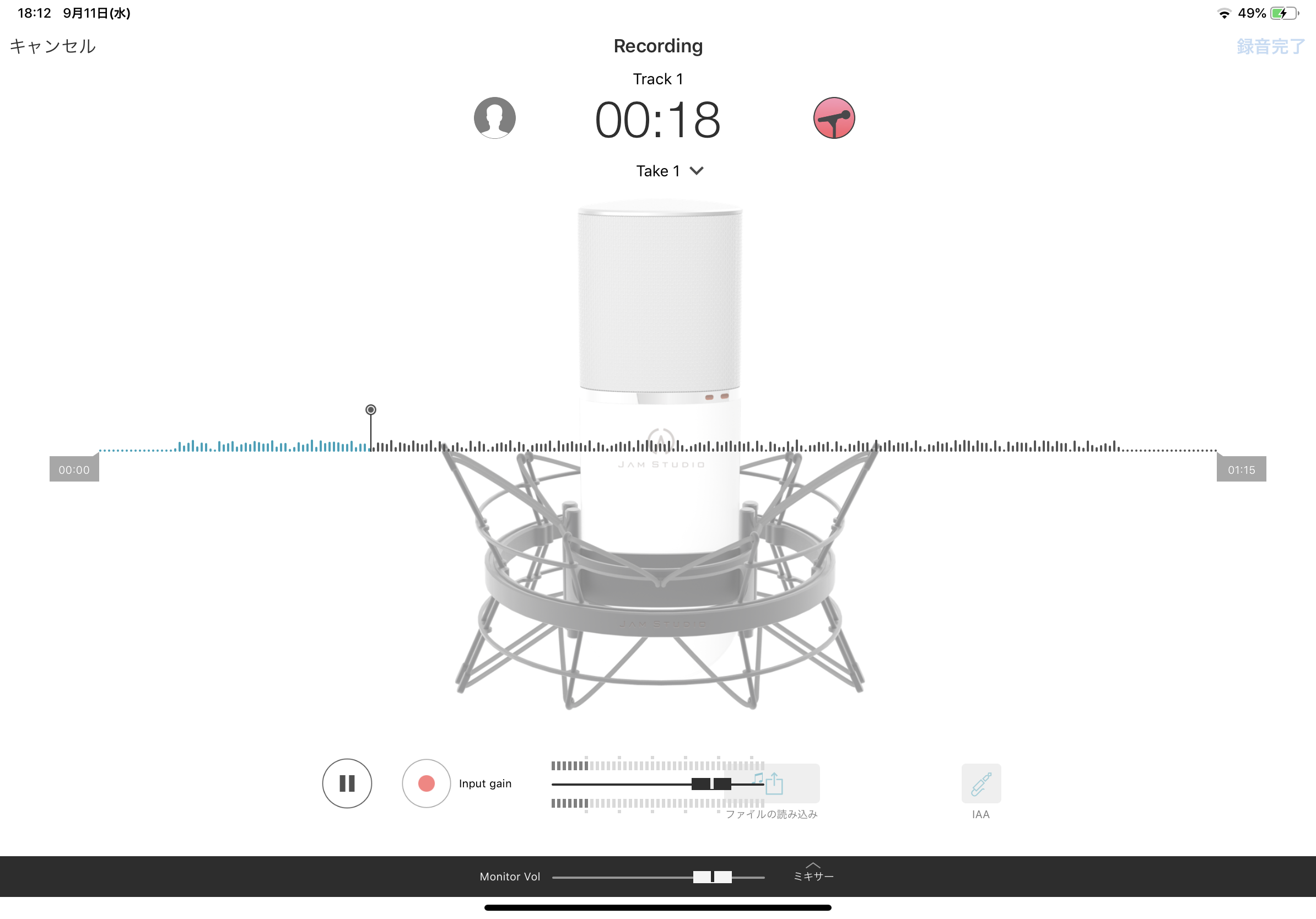Tap the Wi-Fi icon in status bar
Viewport: 1316px width, 919px height.
point(1224,13)
